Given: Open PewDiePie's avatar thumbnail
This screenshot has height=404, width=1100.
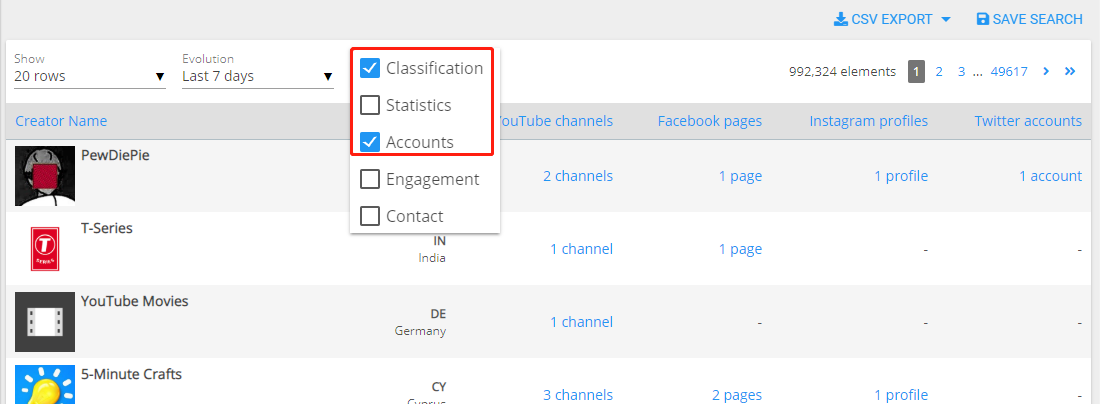Looking at the screenshot, I should [45, 176].
